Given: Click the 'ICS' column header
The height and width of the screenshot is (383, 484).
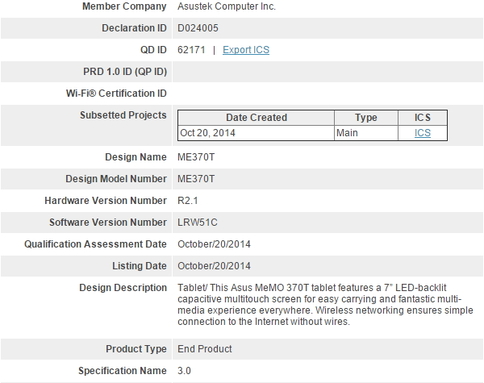Looking at the screenshot, I should pyautogui.click(x=422, y=117).
